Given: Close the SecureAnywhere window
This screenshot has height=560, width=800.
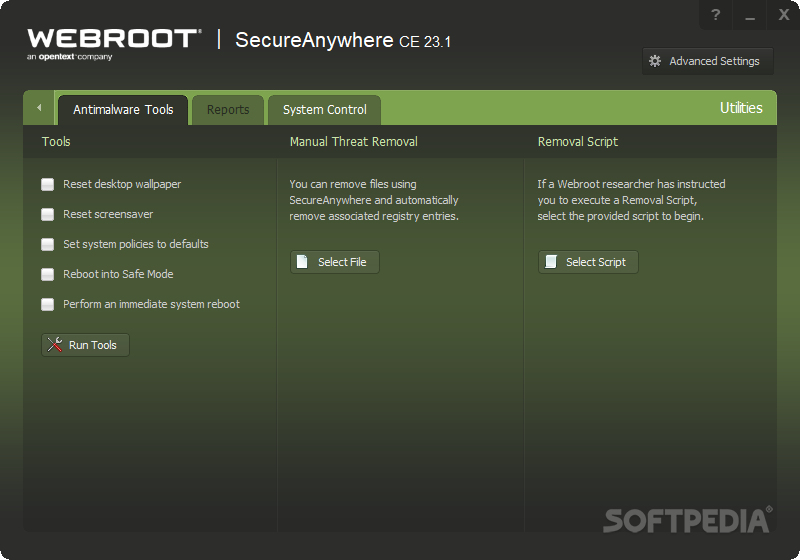Looking at the screenshot, I should coord(784,15).
